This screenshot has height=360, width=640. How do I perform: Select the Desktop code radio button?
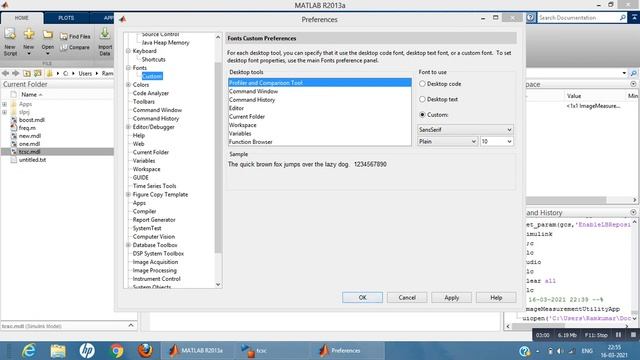422,84
